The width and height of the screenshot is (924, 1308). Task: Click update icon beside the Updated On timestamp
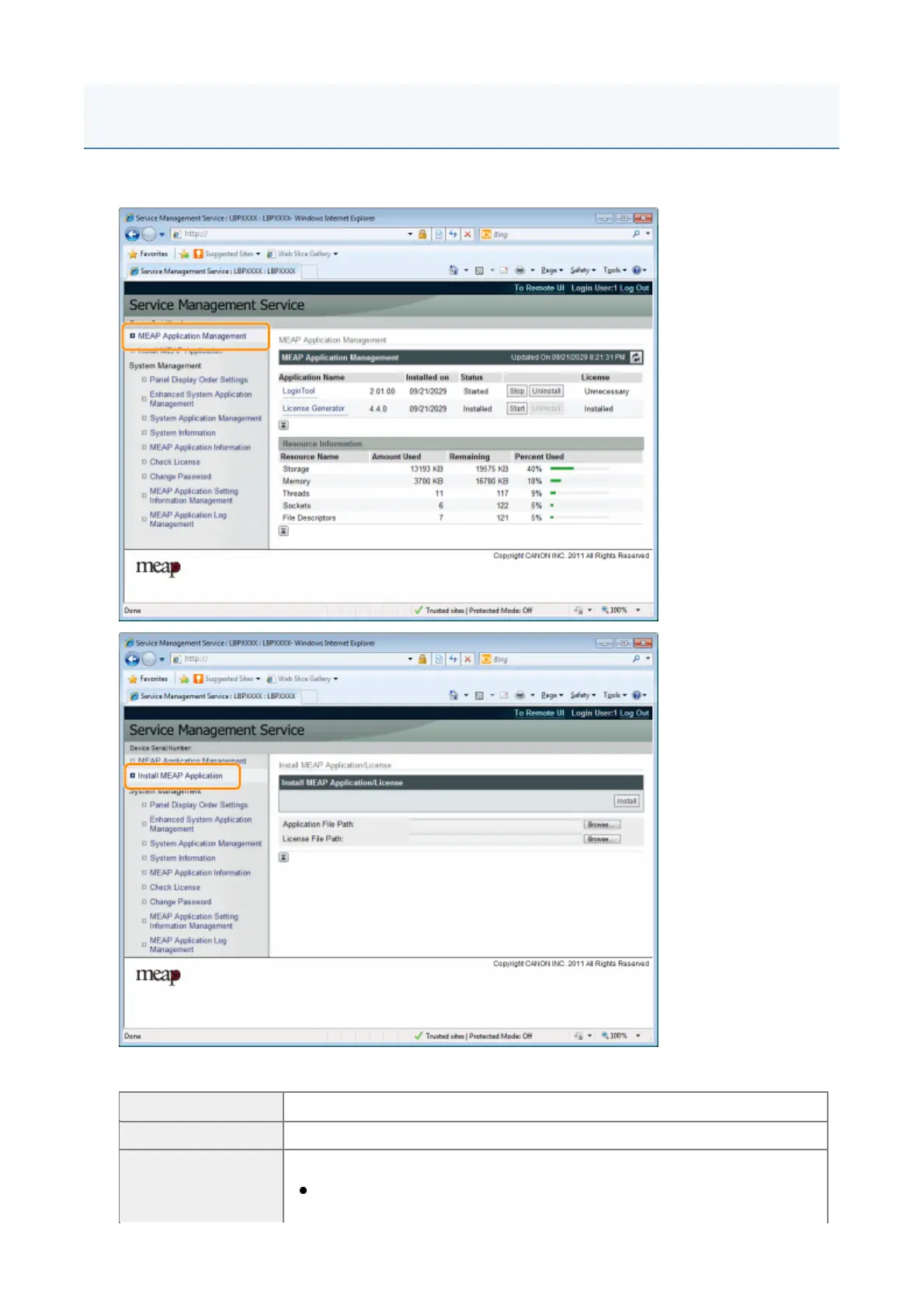point(636,357)
